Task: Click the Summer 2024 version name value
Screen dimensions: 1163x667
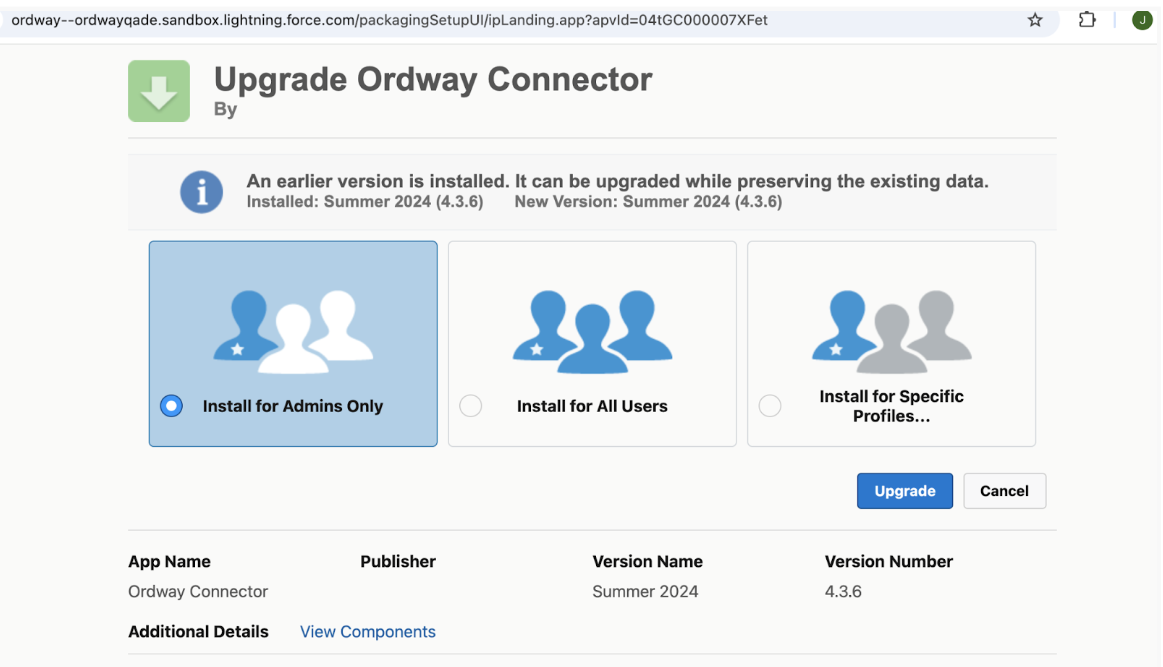Action: coord(645,591)
